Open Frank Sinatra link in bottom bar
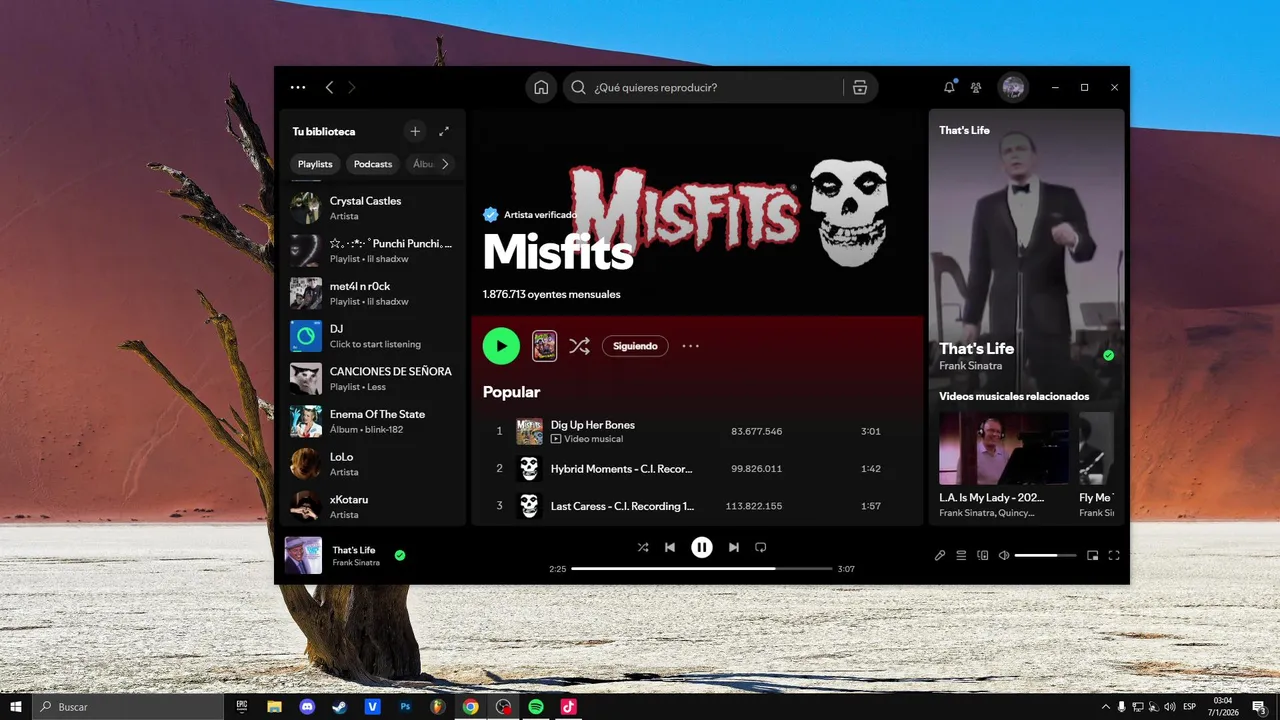 [356, 563]
